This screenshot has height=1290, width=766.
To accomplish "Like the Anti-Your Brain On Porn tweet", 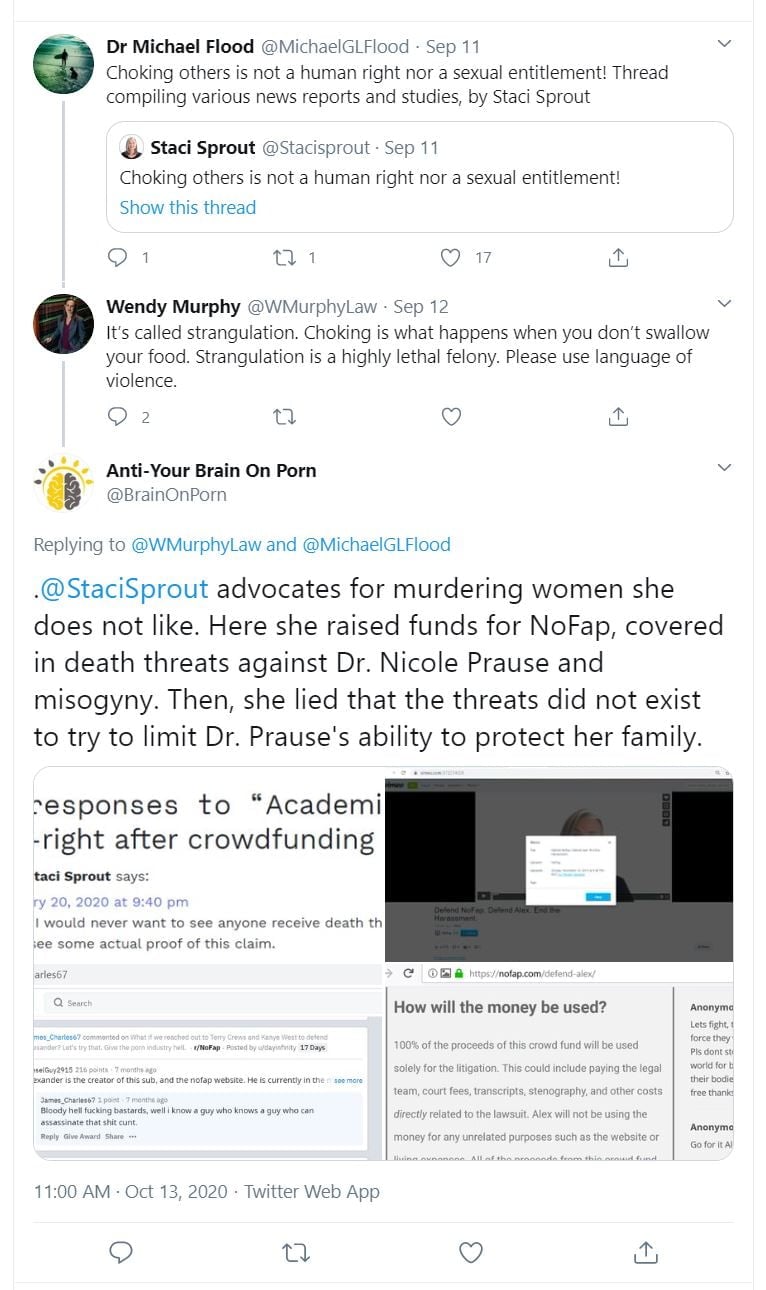I will (470, 1252).
